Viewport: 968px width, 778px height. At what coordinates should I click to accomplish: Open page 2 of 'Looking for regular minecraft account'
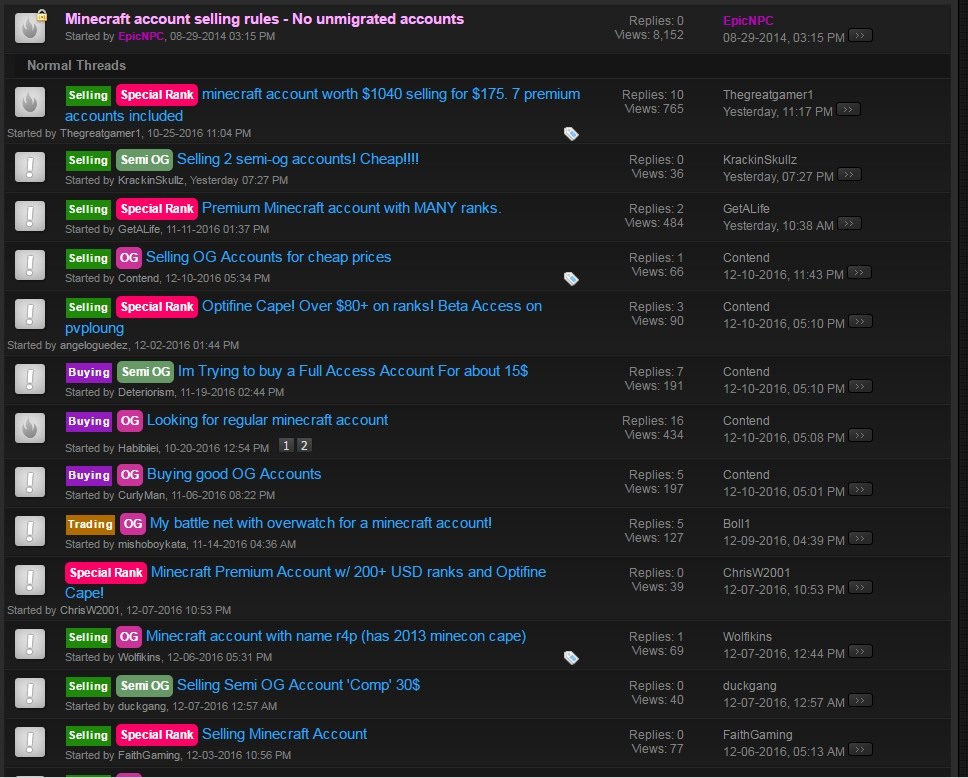click(x=304, y=446)
